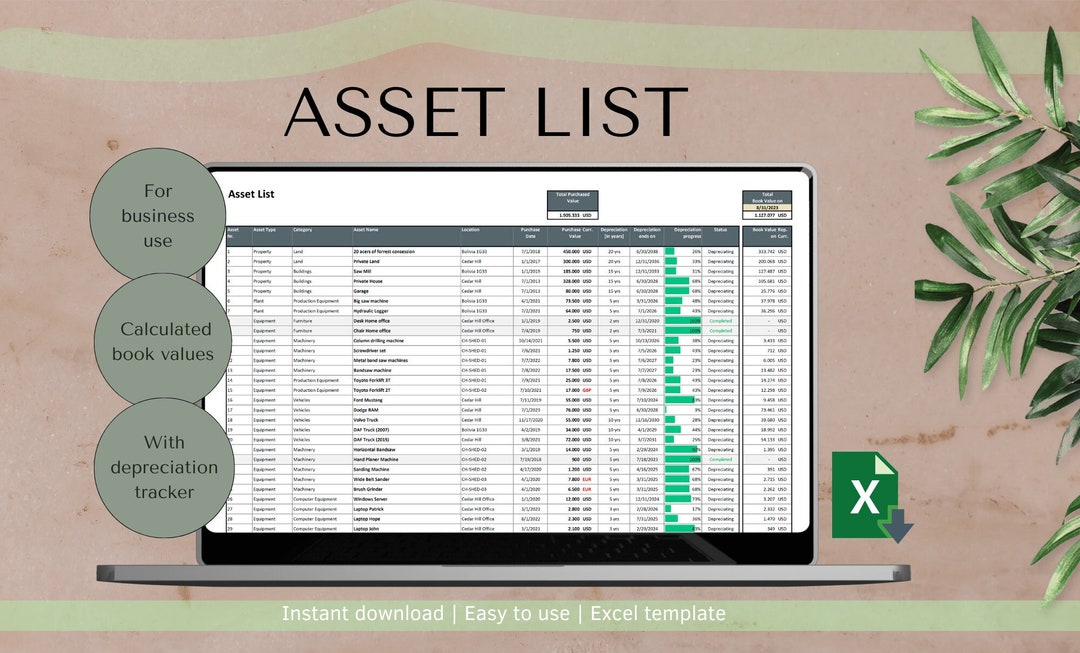Select the Asset List title
The width and height of the screenshot is (1080, 653).
(x=252, y=194)
